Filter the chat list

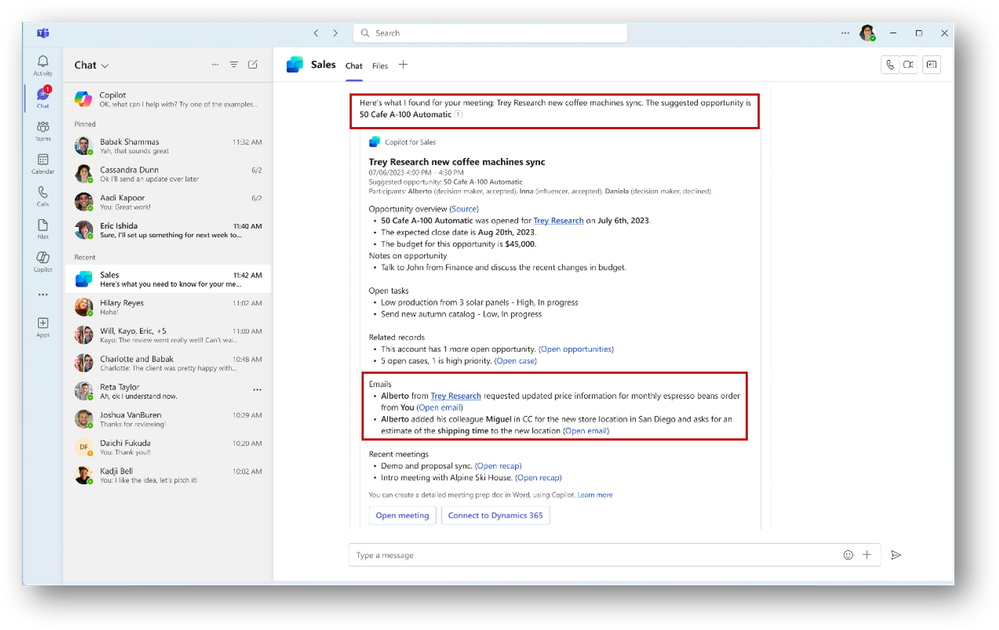click(234, 64)
